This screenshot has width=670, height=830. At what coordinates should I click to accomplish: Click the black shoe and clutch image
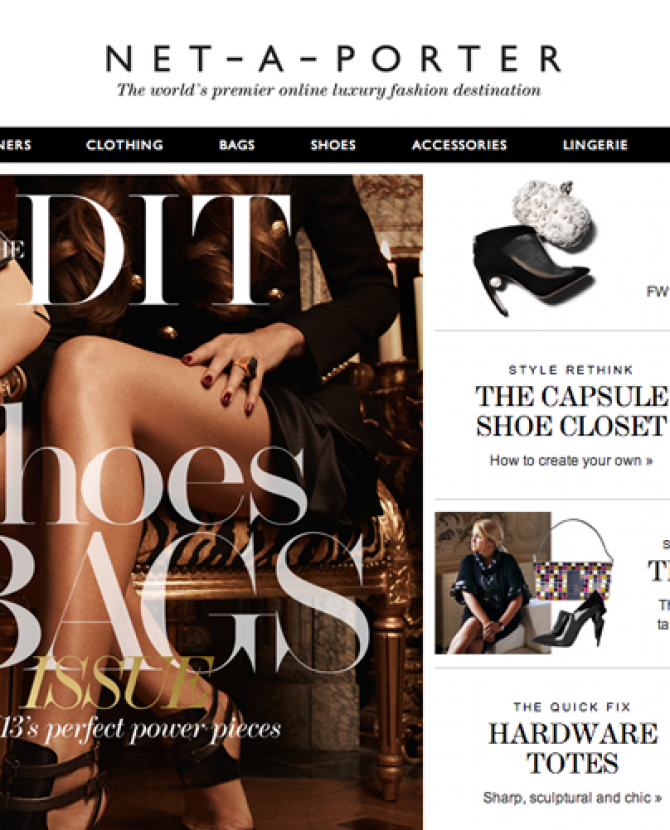(x=534, y=248)
